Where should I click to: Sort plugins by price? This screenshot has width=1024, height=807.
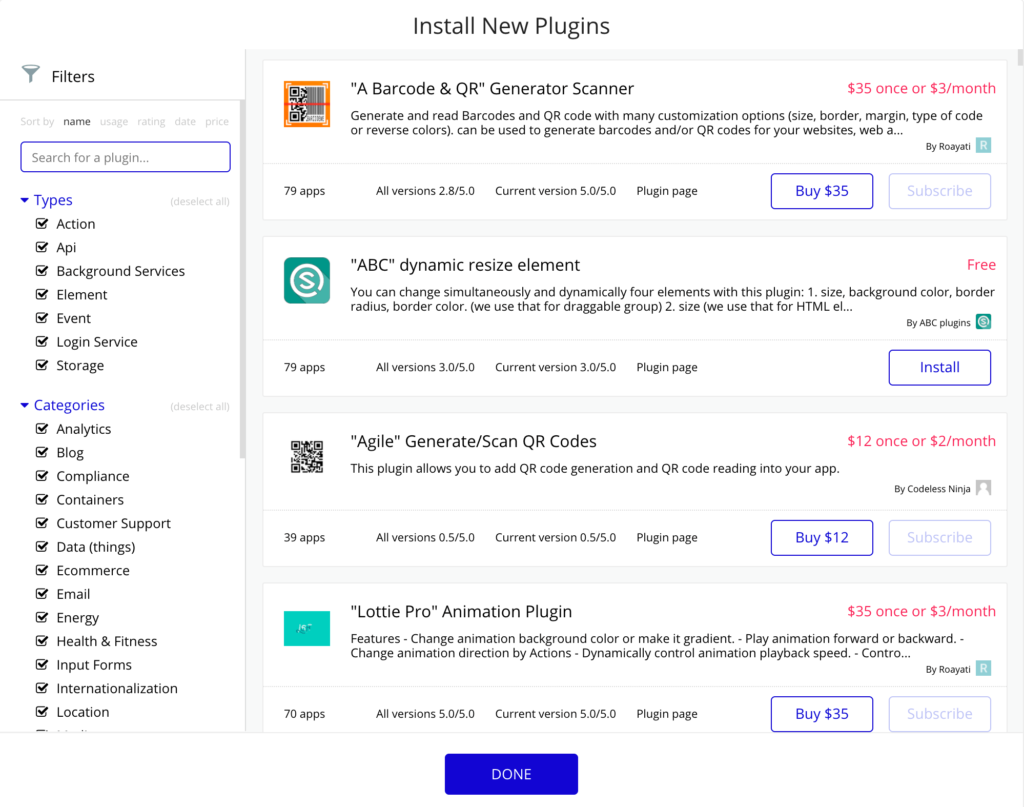[x=216, y=122]
